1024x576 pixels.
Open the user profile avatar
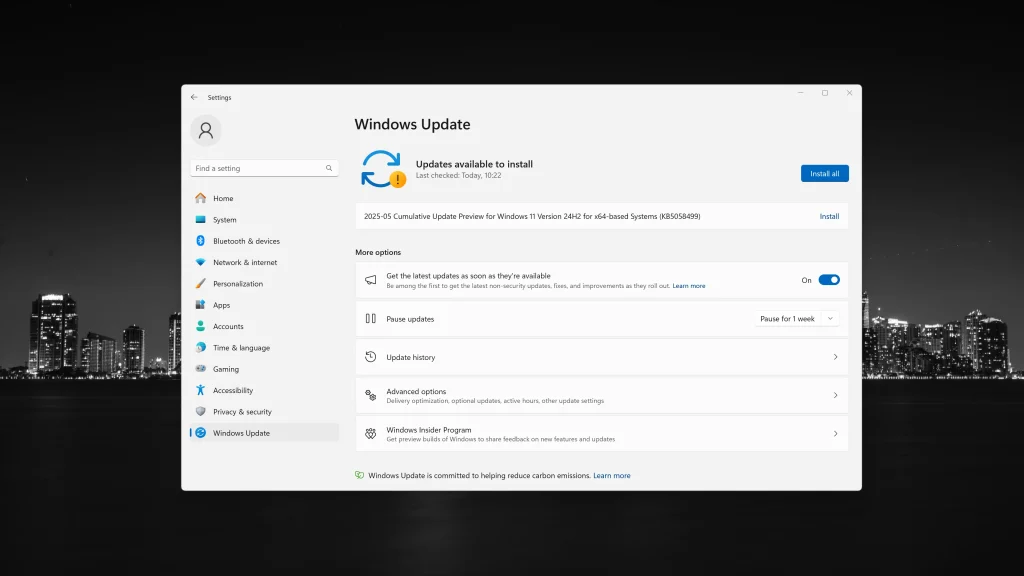(206, 131)
